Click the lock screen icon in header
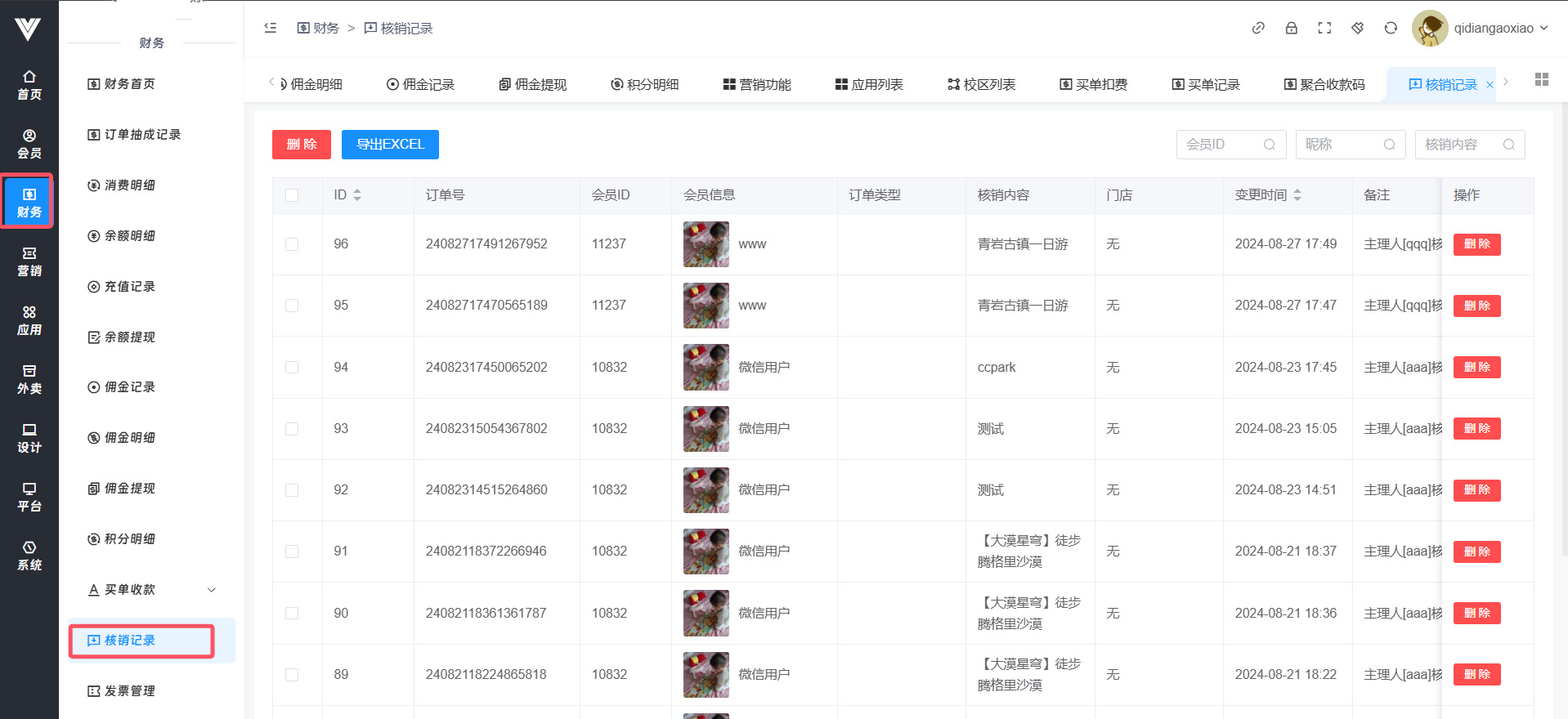 click(1291, 28)
